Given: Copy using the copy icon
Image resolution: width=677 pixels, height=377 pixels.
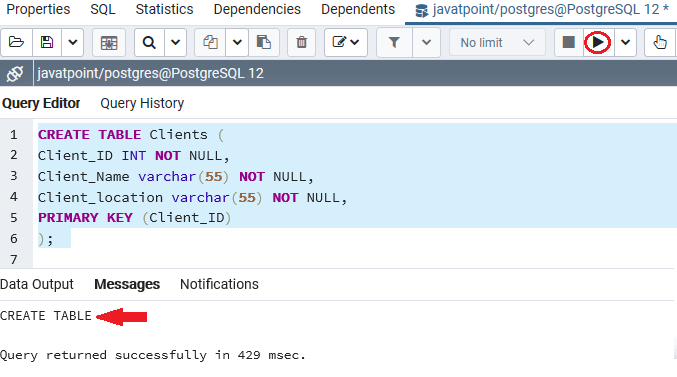Looking at the screenshot, I should click(210, 42).
